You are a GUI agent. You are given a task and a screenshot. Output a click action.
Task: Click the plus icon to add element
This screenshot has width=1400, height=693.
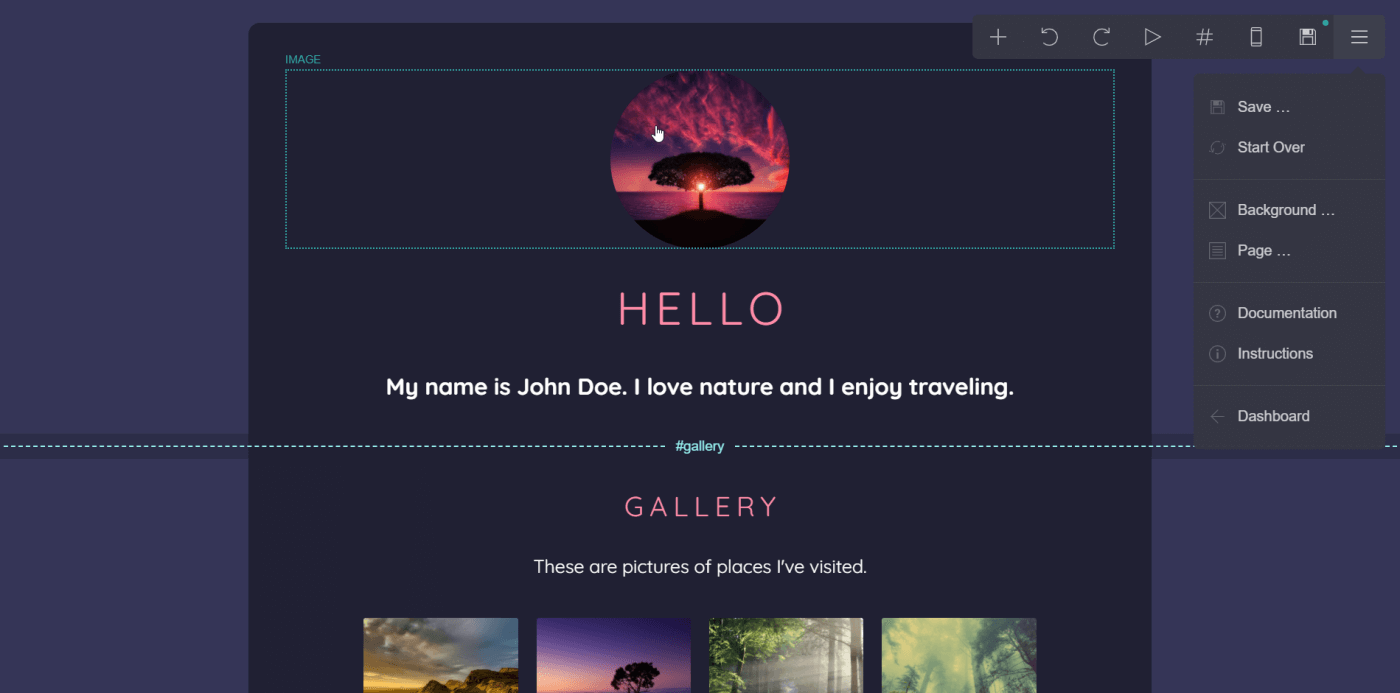998,37
